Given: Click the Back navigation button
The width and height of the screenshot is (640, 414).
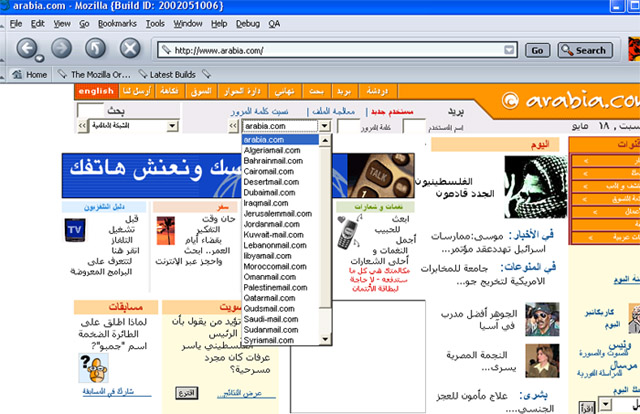Looking at the screenshot, I should [x=27, y=49].
